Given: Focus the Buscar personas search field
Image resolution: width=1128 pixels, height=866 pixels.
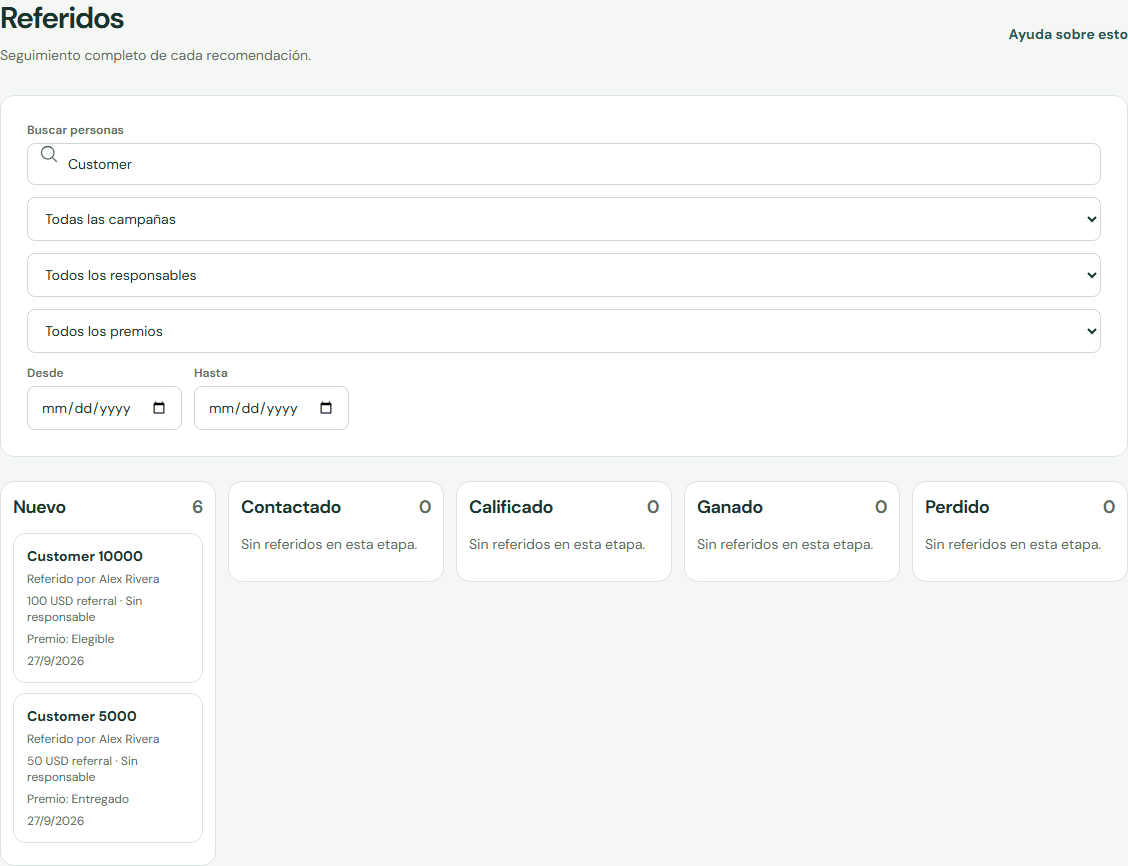Looking at the screenshot, I should (564, 164).
